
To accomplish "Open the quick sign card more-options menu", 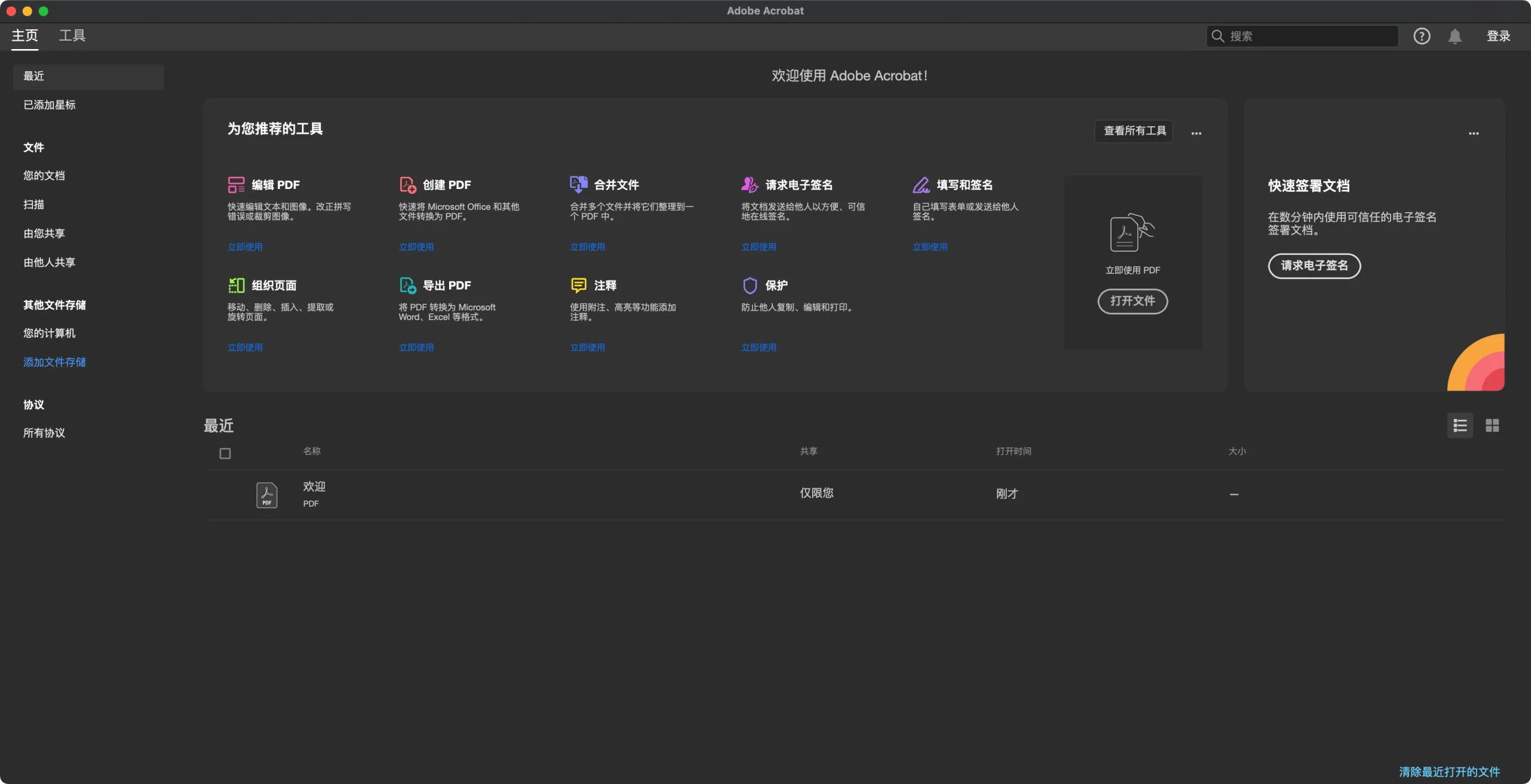I will pyautogui.click(x=1474, y=133).
